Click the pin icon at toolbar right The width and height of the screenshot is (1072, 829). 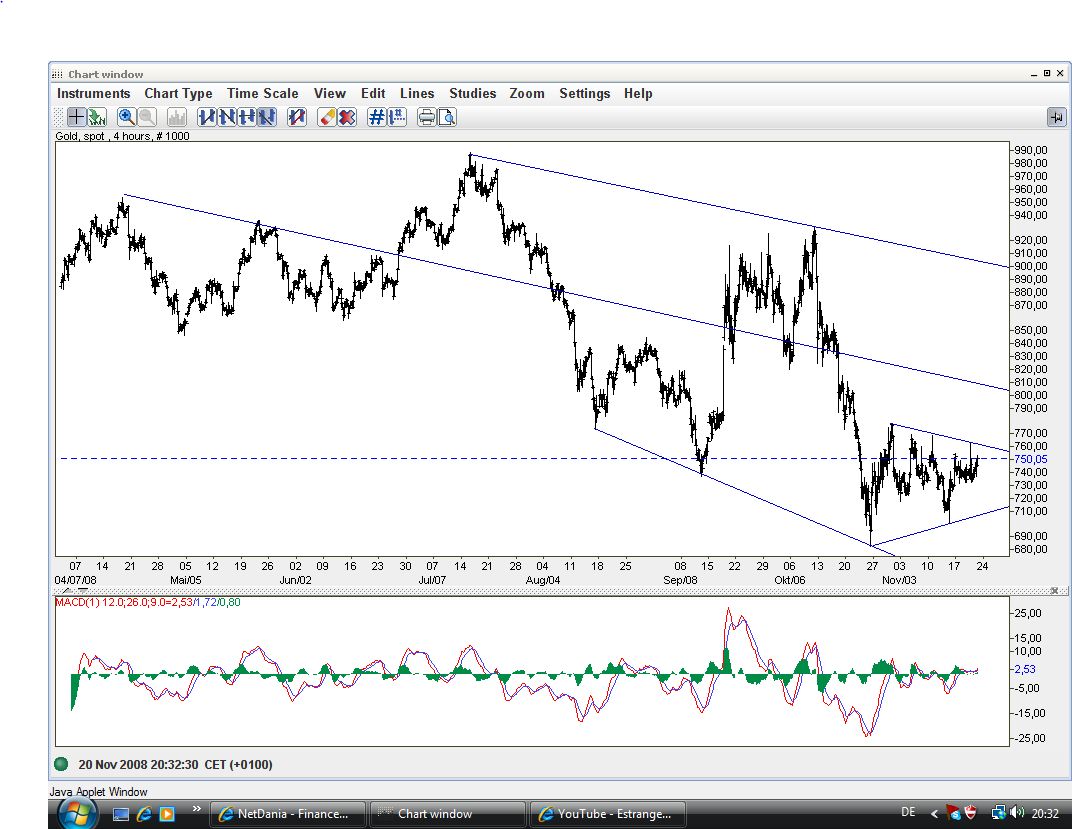(x=1056, y=118)
